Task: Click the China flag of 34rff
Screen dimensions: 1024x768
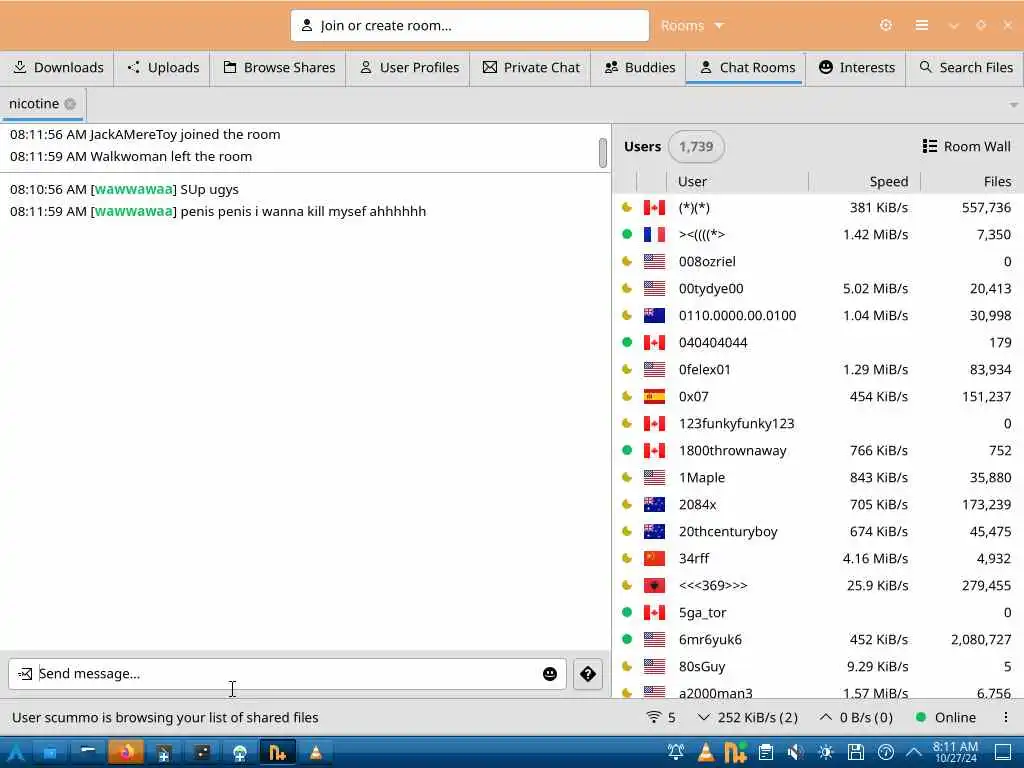Action: click(654, 558)
